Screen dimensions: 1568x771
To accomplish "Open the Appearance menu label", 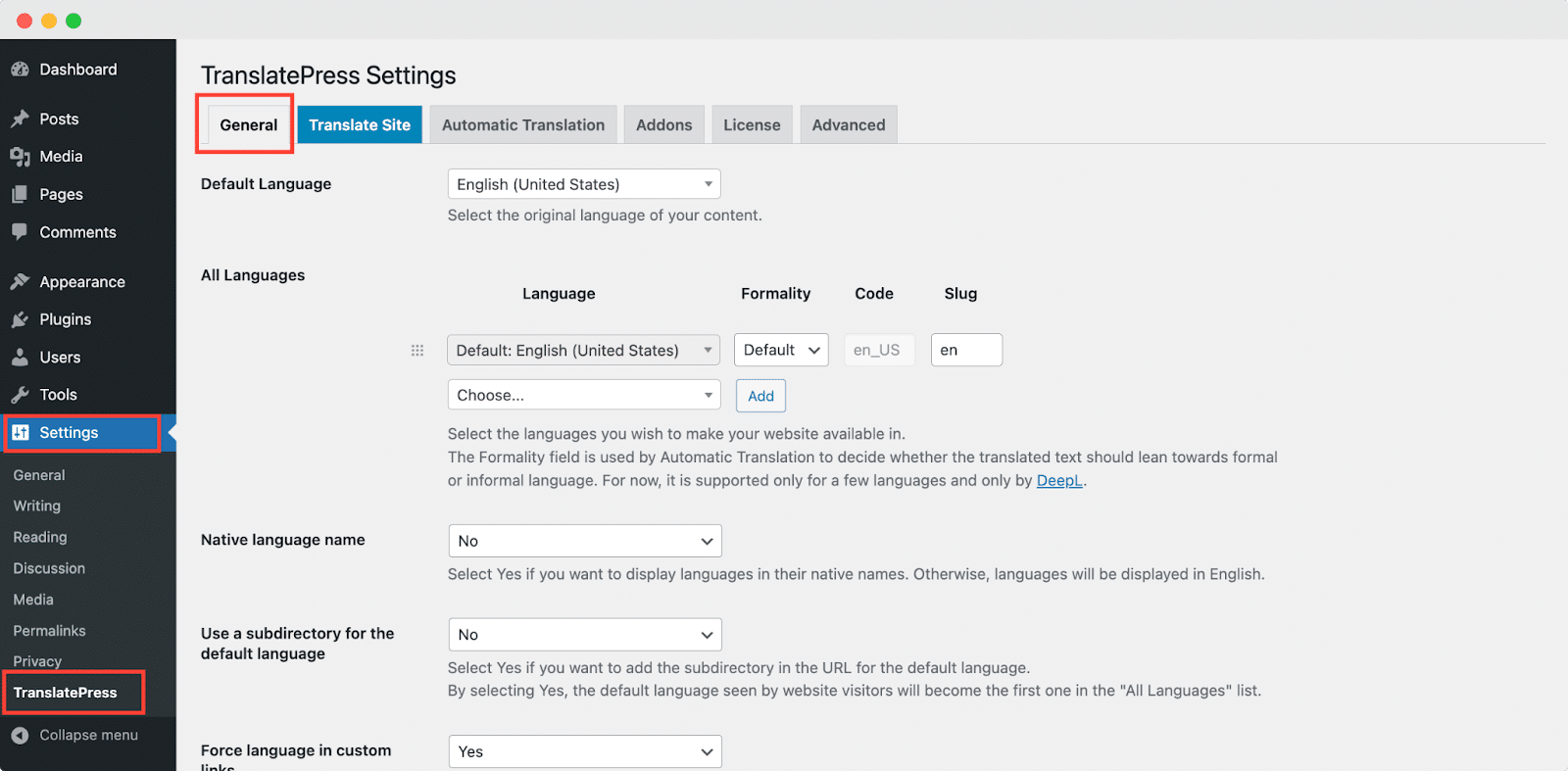I will [82, 282].
